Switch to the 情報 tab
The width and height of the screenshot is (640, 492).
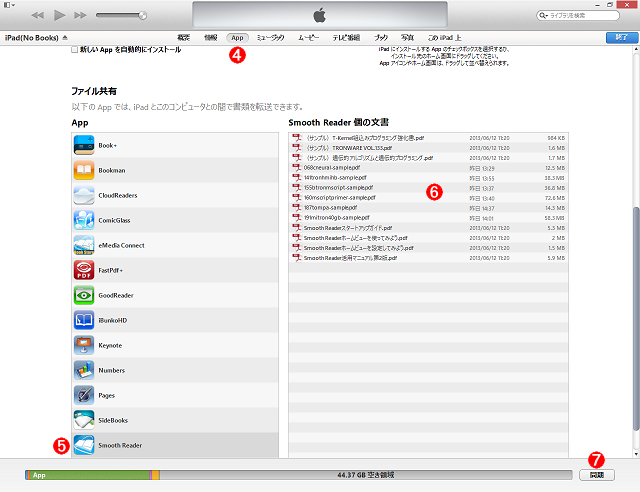click(211, 38)
